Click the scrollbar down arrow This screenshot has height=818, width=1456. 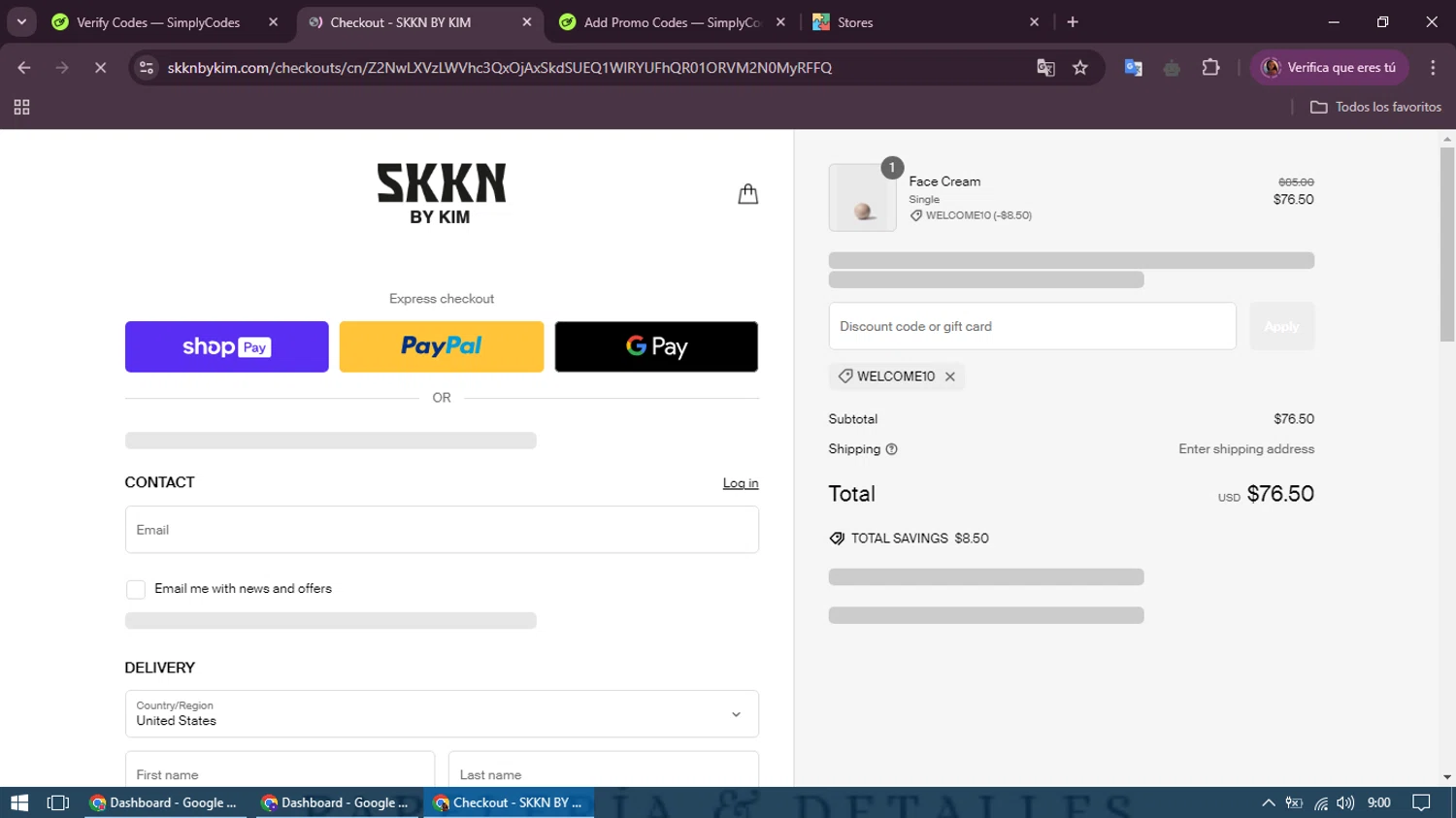coord(1447,777)
